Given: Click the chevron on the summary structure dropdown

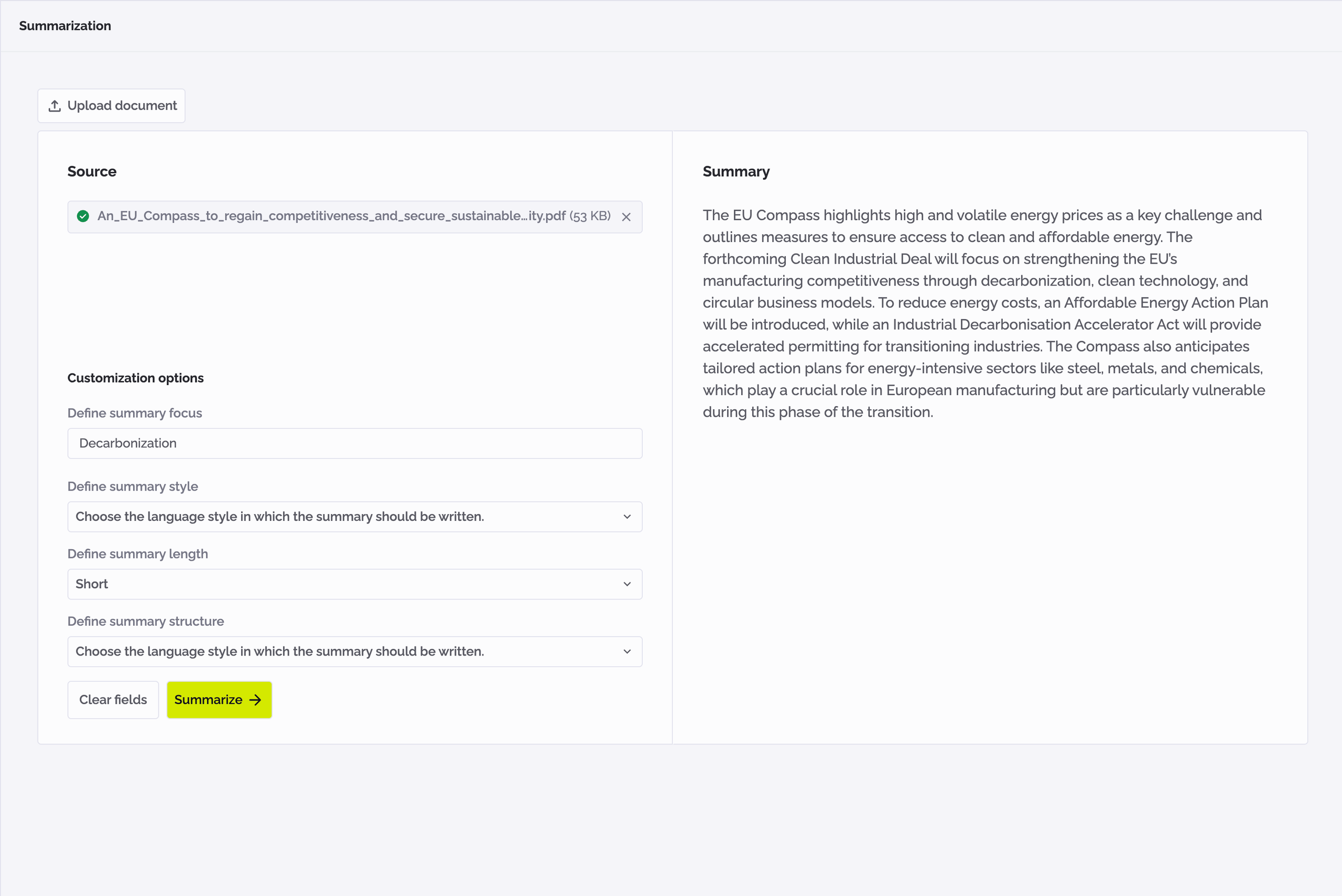Looking at the screenshot, I should pos(627,651).
